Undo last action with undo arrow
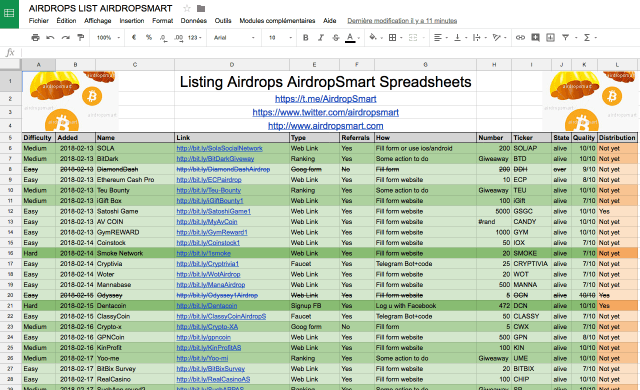640x390 pixels. point(50,38)
